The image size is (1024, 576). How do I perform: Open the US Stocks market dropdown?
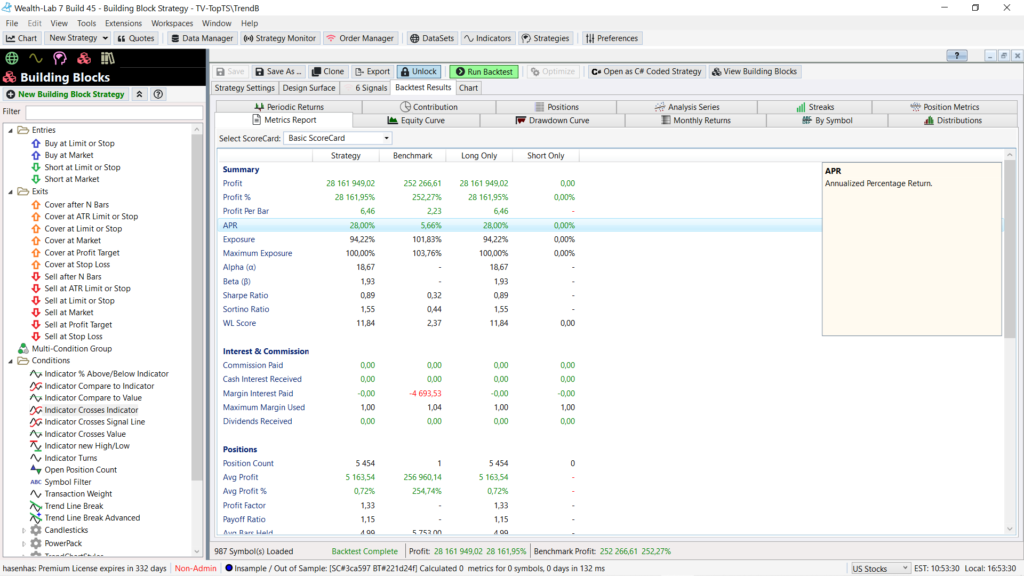880,569
